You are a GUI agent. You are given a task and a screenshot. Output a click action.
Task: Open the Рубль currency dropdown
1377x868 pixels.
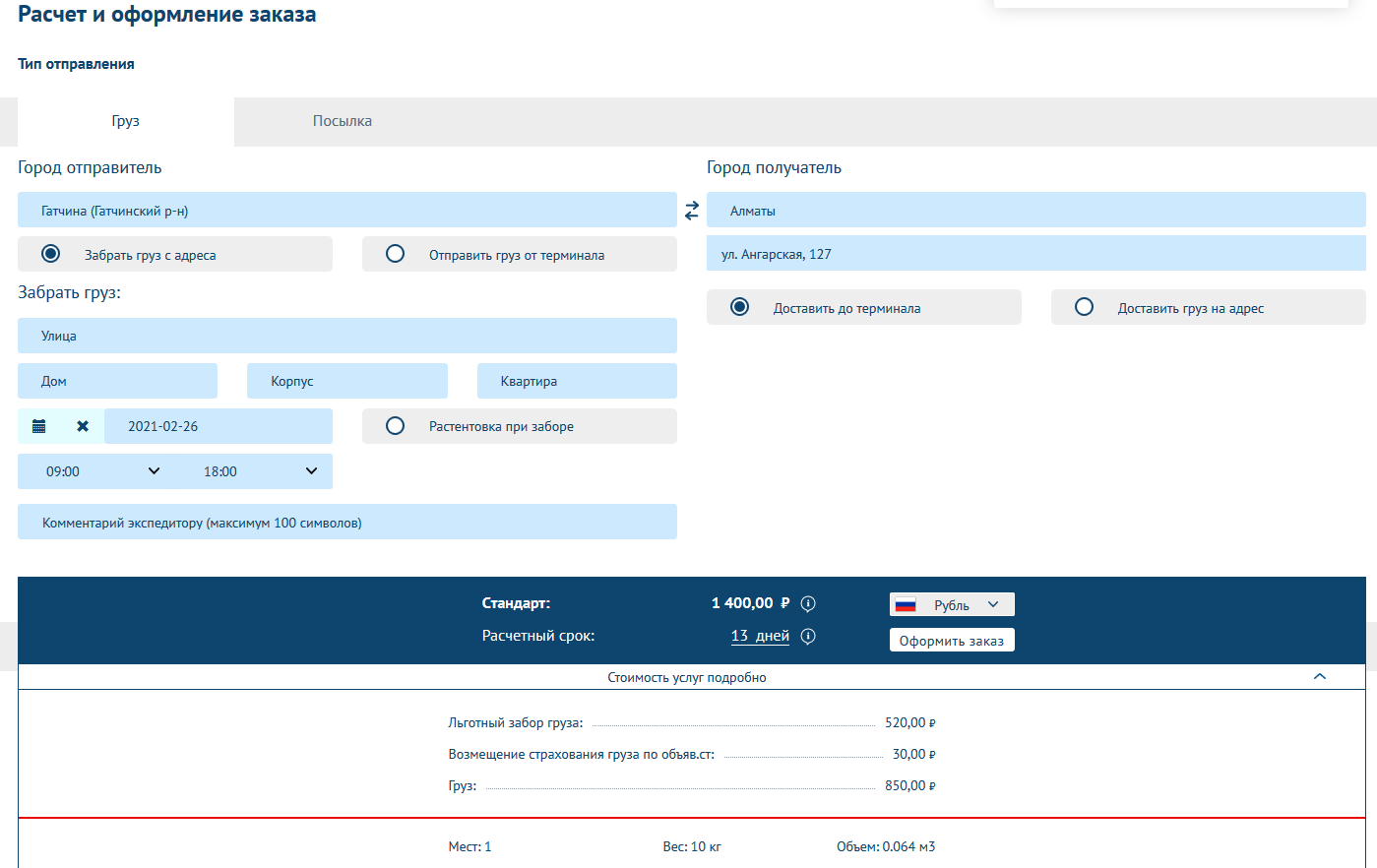[x=965, y=605]
